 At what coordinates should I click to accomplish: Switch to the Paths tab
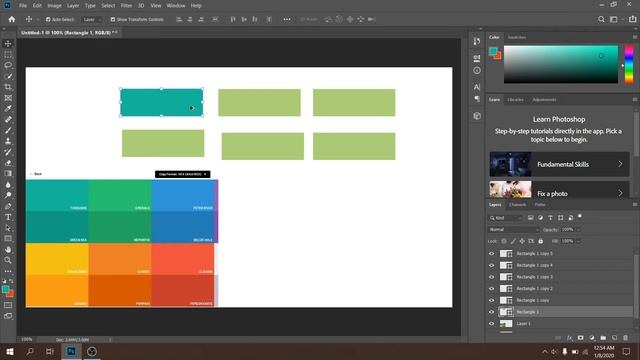pyautogui.click(x=540, y=204)
